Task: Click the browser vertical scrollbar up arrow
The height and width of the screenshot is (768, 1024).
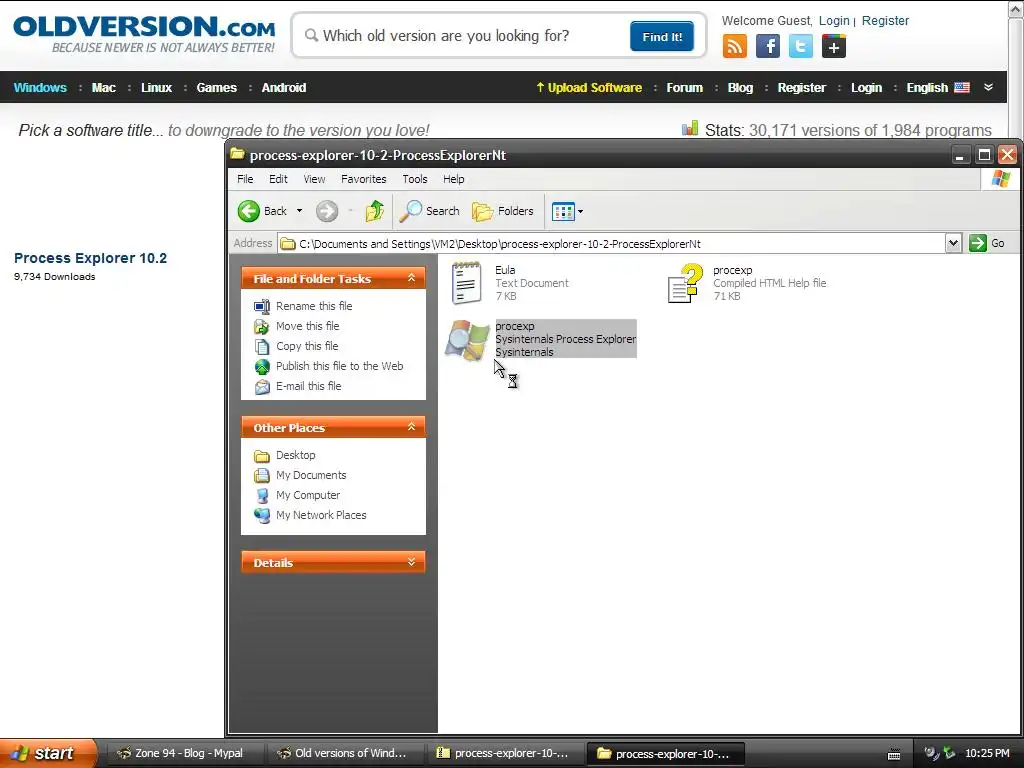Action: 1016,11
